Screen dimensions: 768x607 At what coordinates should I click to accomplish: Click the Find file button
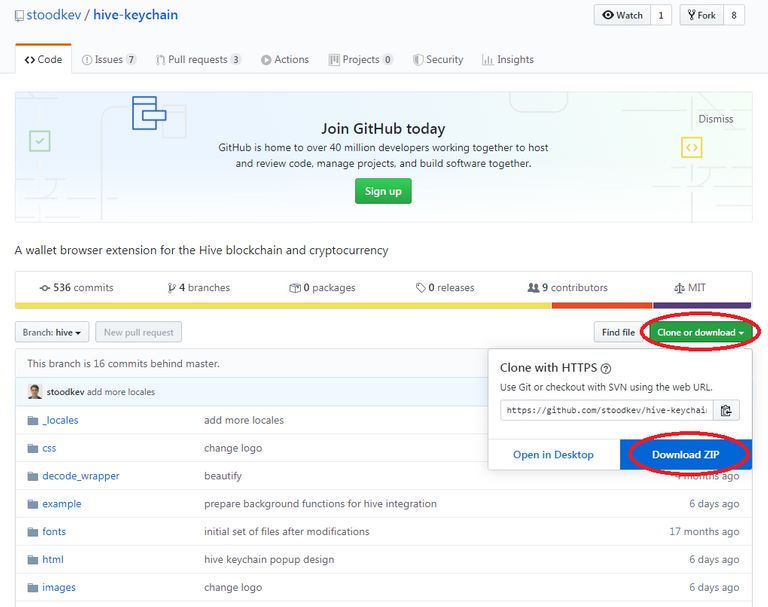[x=618, y=332]
